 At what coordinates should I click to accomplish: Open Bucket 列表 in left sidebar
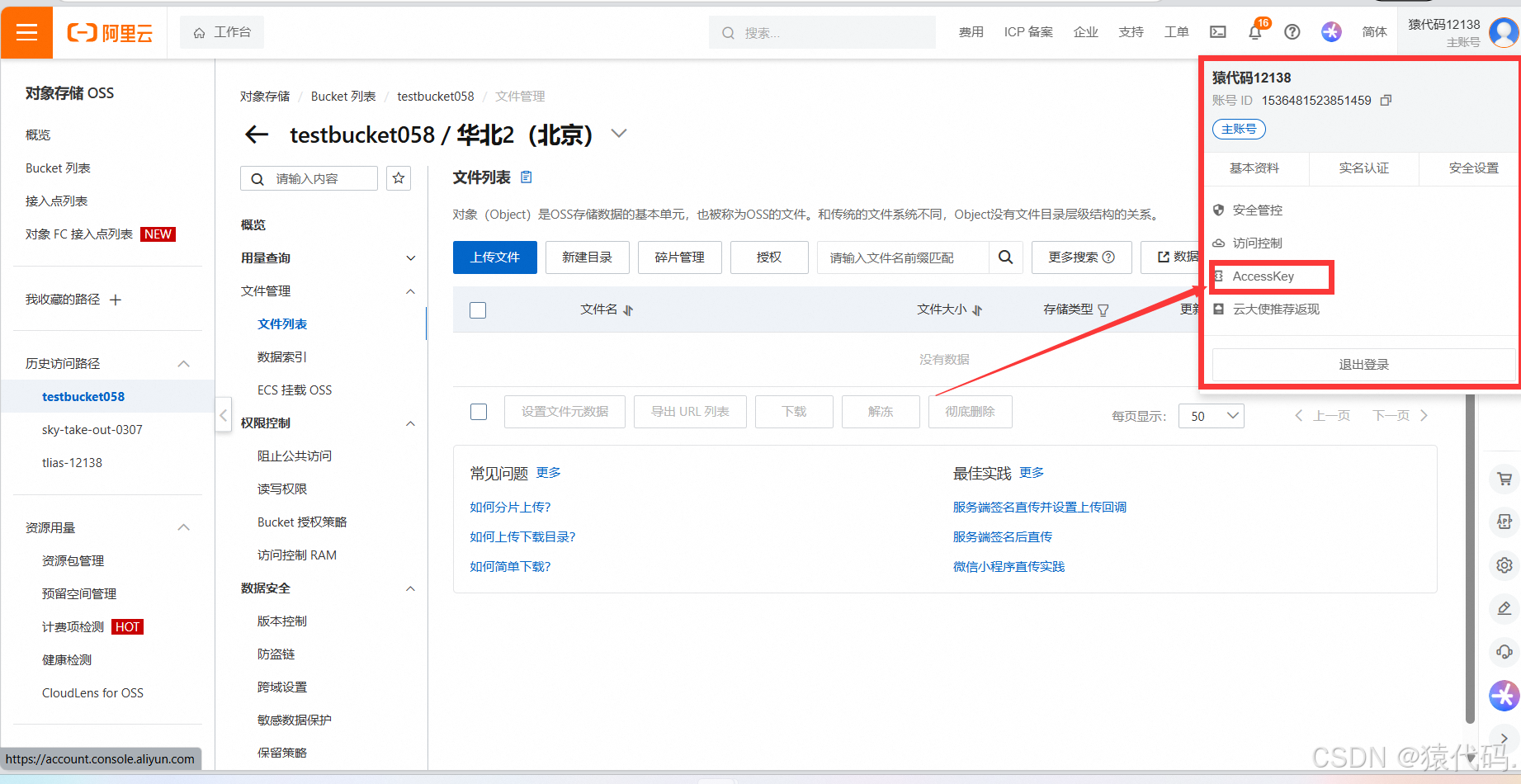[x=58, y=168]
